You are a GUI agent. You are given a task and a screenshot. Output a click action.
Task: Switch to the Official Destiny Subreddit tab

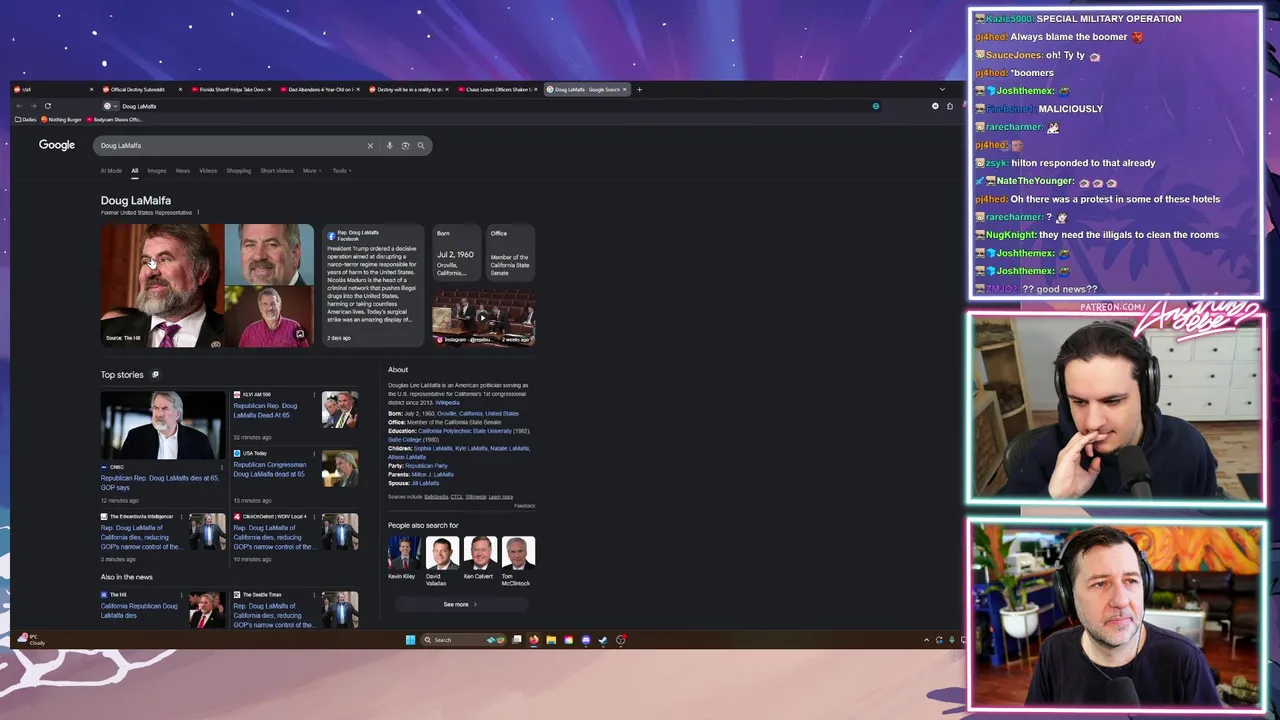coord(138,89)
